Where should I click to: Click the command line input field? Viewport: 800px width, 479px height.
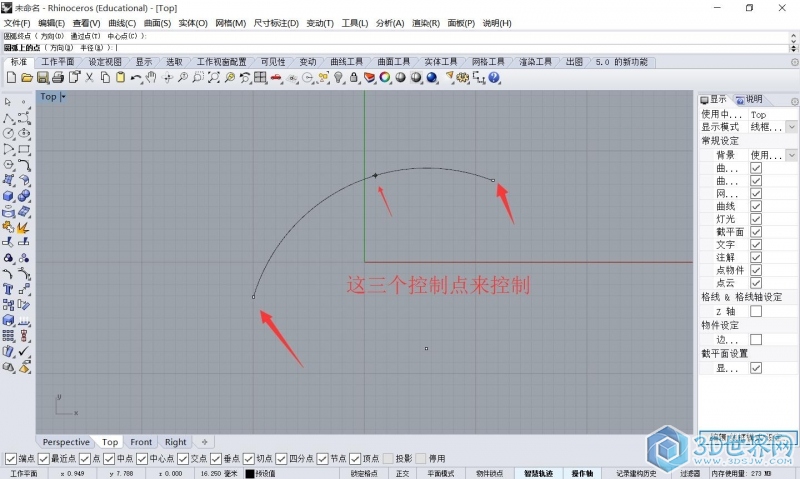click(x=396, y=47)
